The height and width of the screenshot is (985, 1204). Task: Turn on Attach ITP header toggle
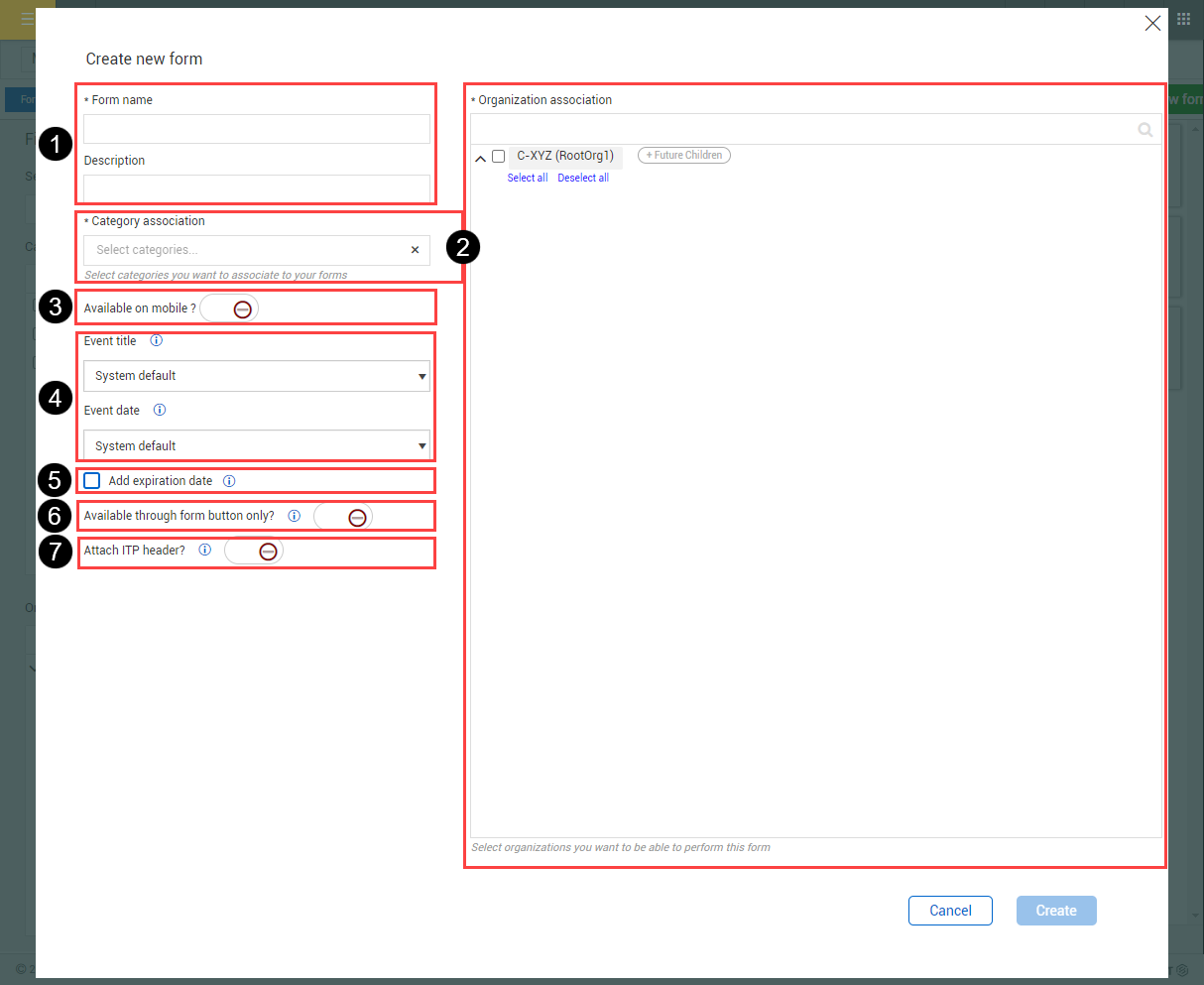click(x=254, y=551)
